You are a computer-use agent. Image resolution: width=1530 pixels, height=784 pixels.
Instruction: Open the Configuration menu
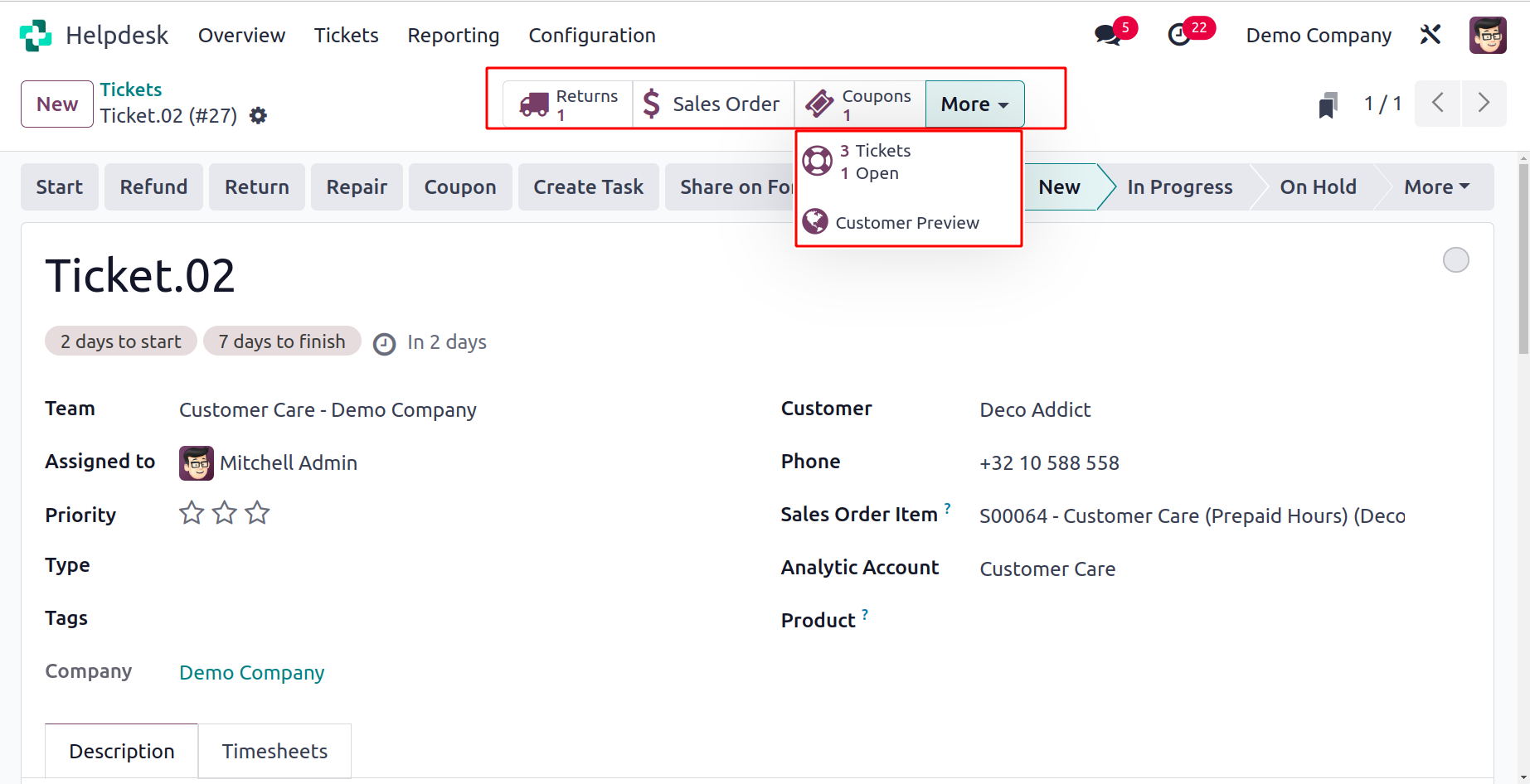(x=592, y=36)
